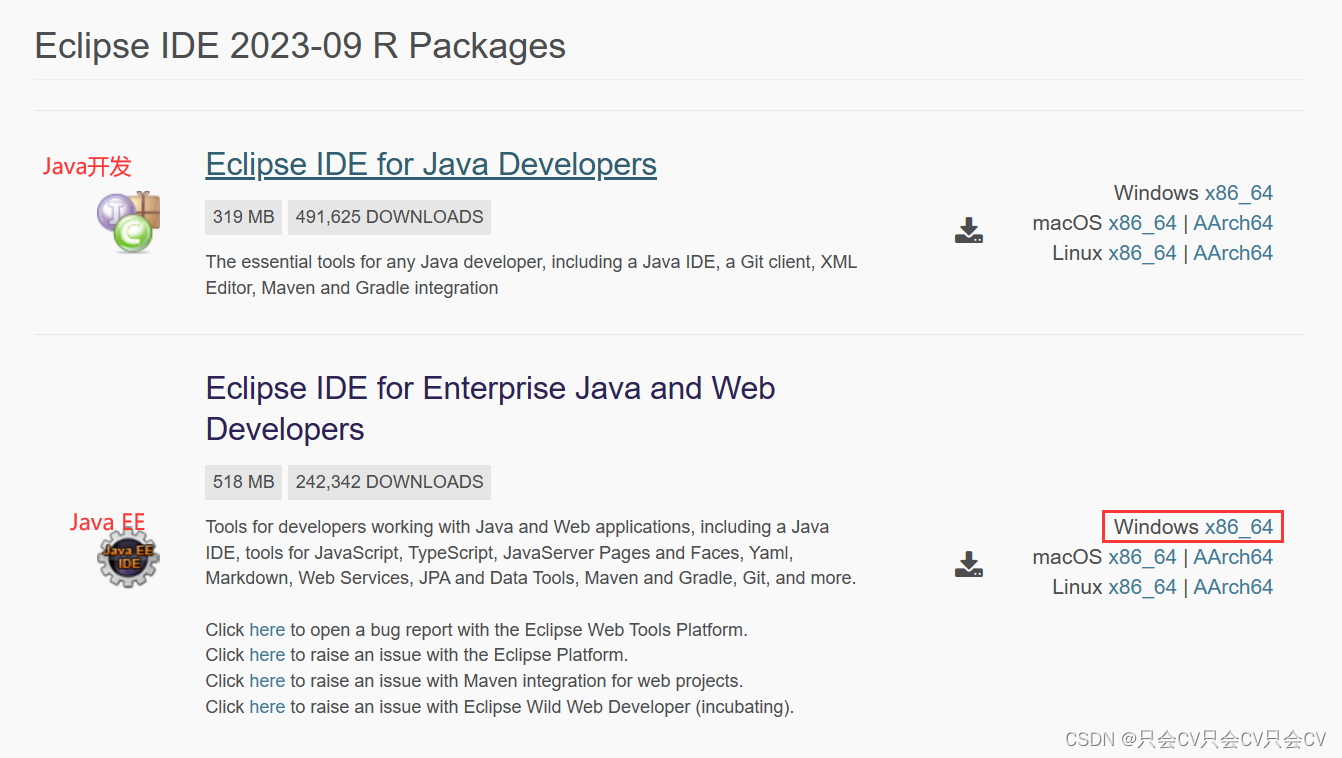The width and height of the screenshot is (1342, 758).
Task: Click the 242,342 DOWNLOADS badge
Action: 389,482
